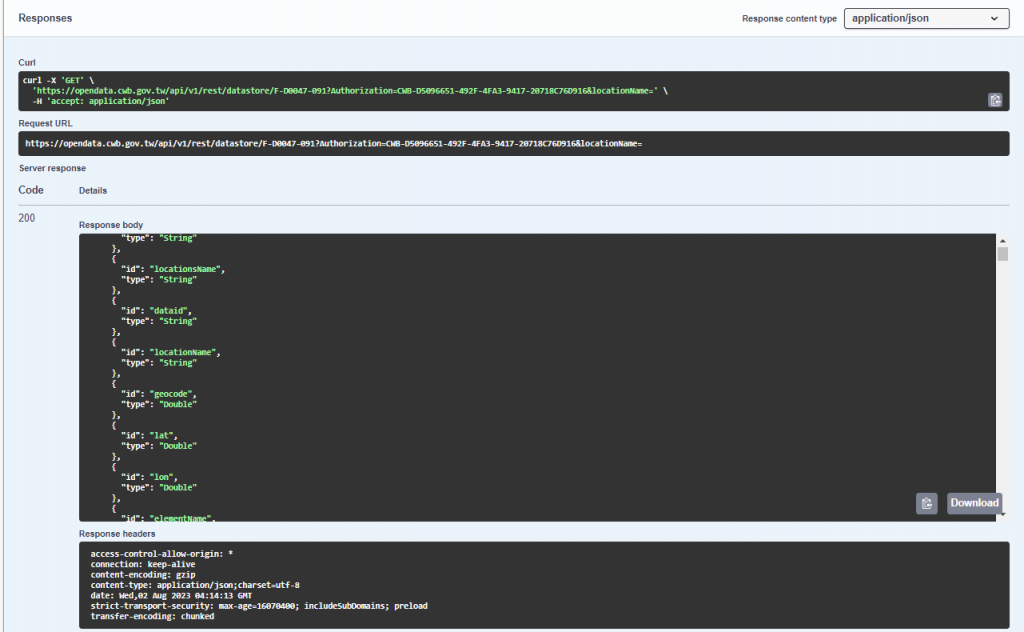Click the Code column header

coord(31,190)
